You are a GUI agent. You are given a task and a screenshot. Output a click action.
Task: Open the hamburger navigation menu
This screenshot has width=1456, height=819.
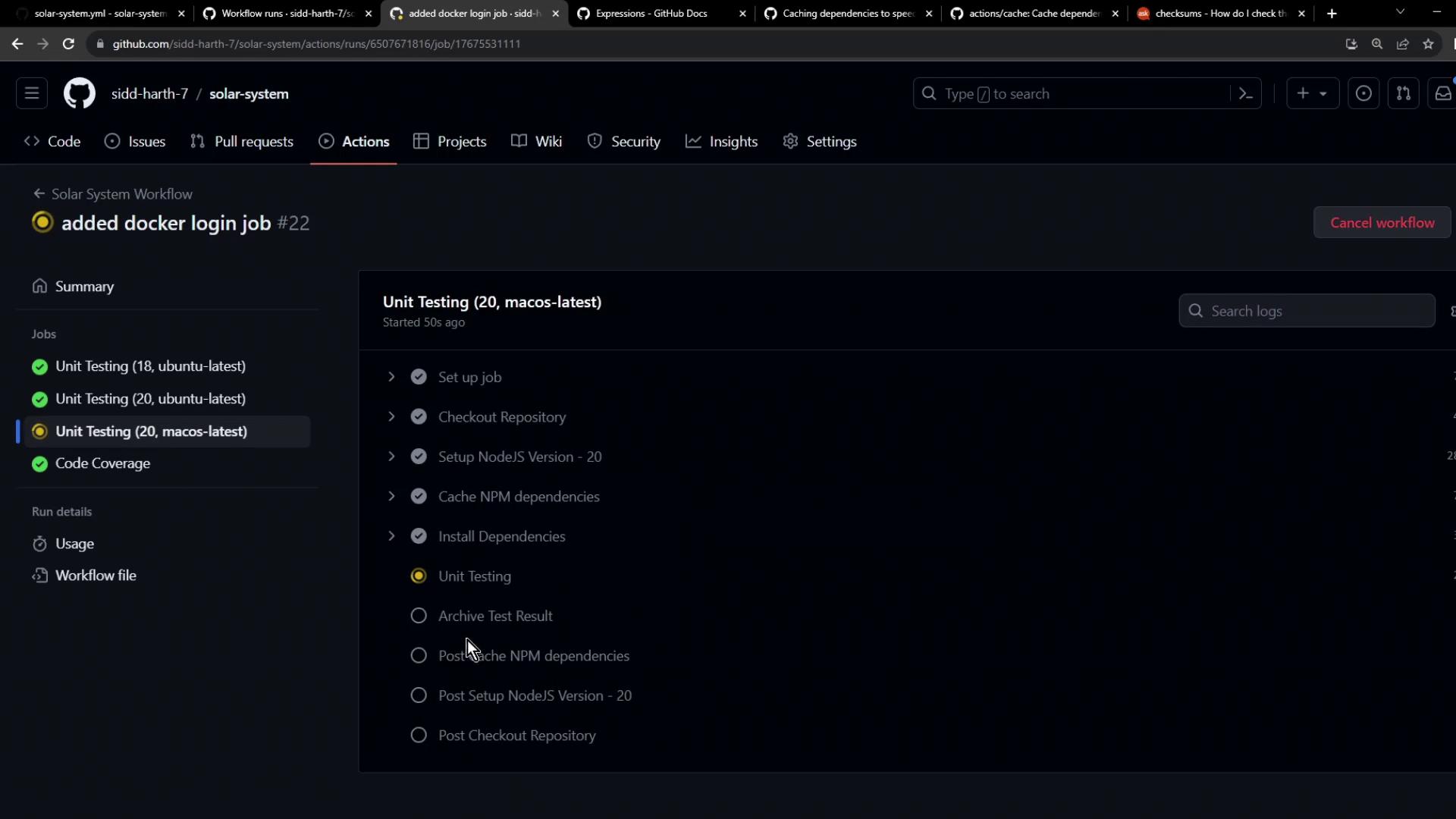[32, 94]
